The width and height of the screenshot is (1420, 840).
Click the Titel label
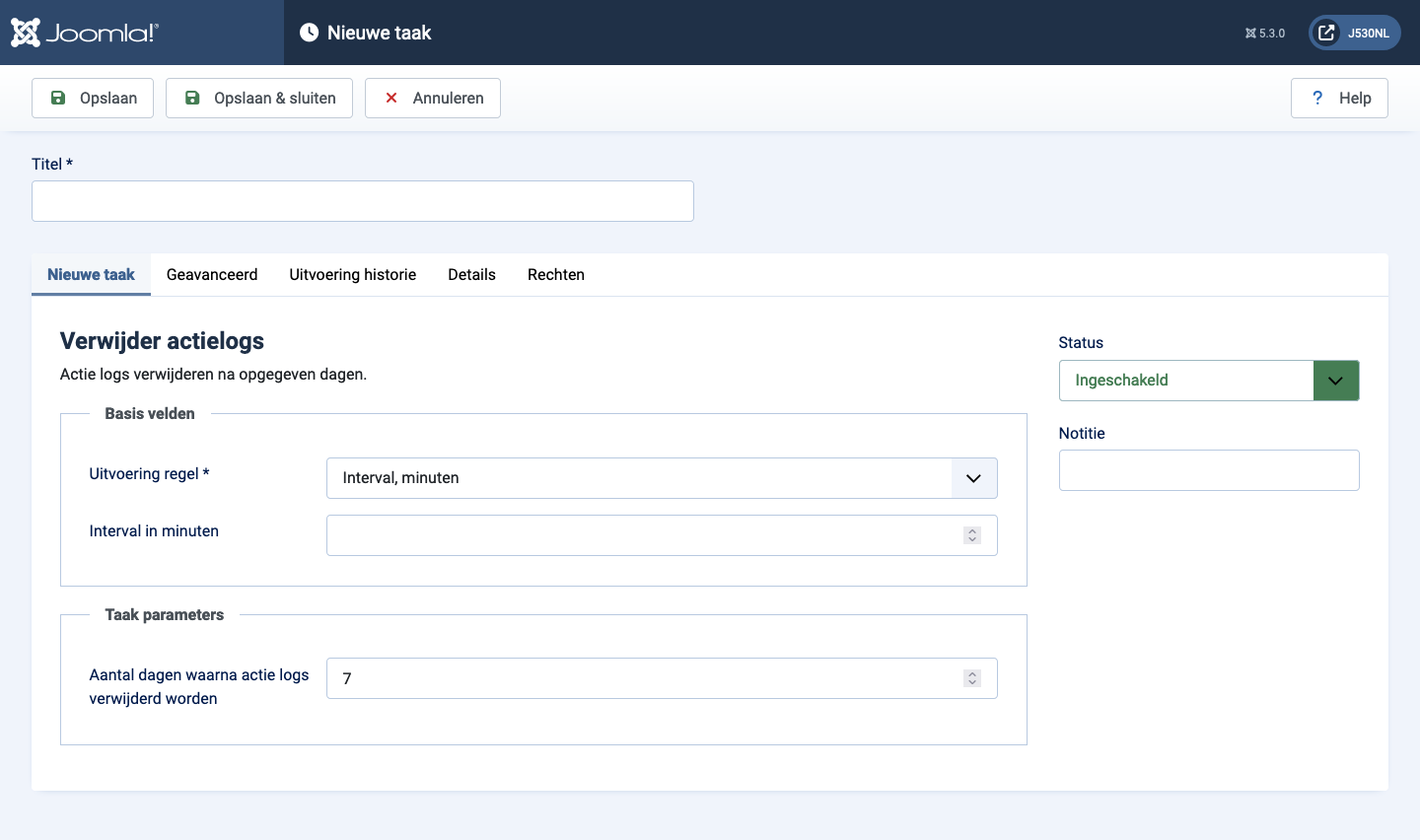[x=52, y=164]
